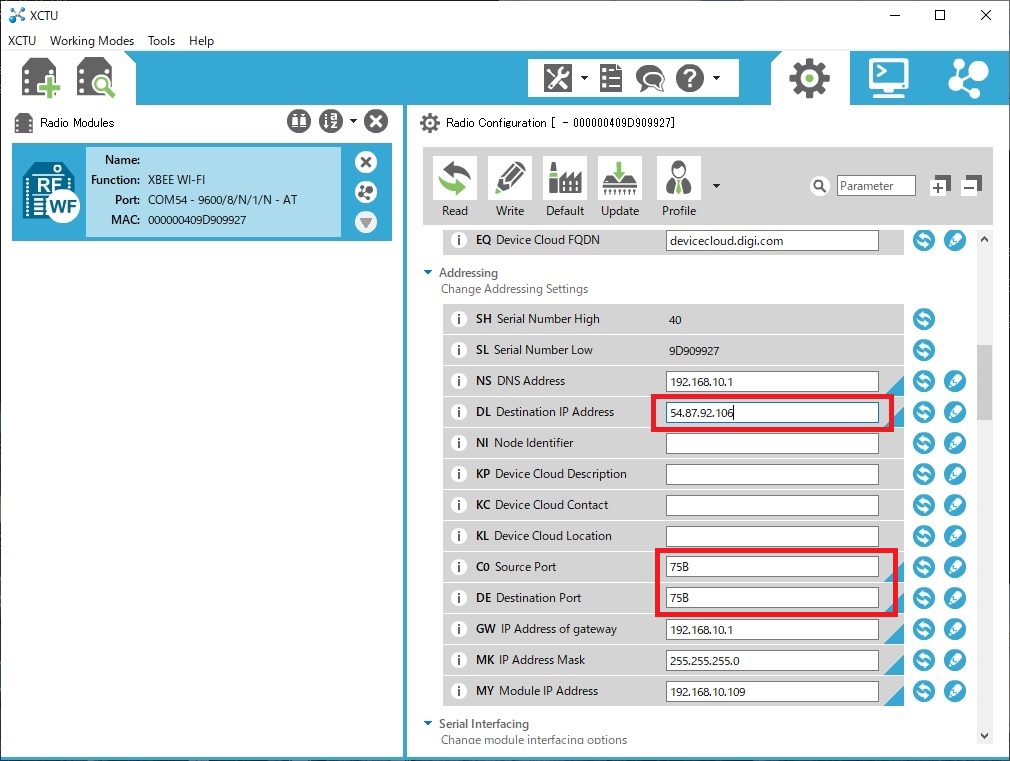Click the Discover radio modules icon

point(96,78)
